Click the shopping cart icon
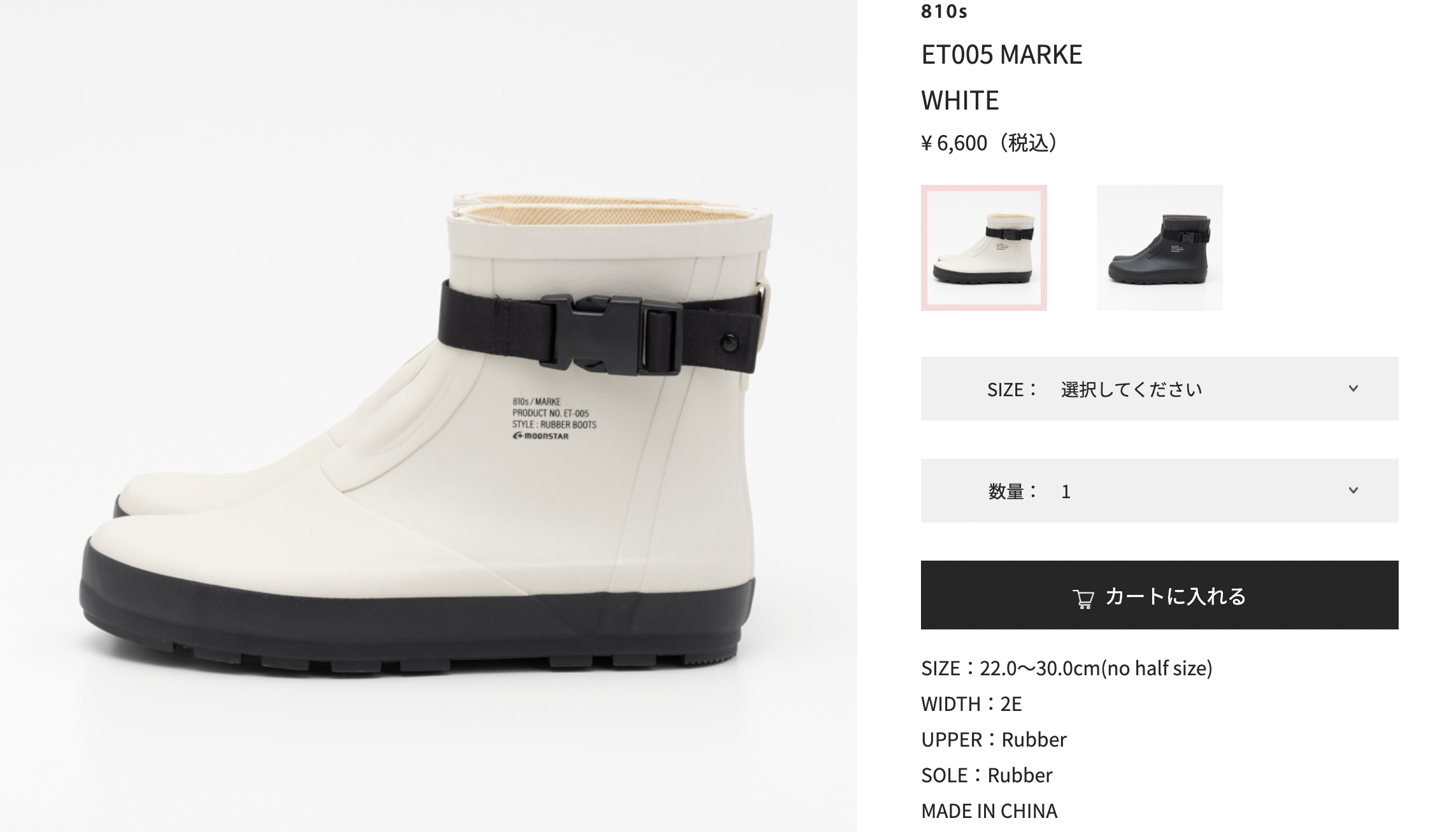Image resolution: width=1456 pixels, height=832 pixels. [1083, 598]
